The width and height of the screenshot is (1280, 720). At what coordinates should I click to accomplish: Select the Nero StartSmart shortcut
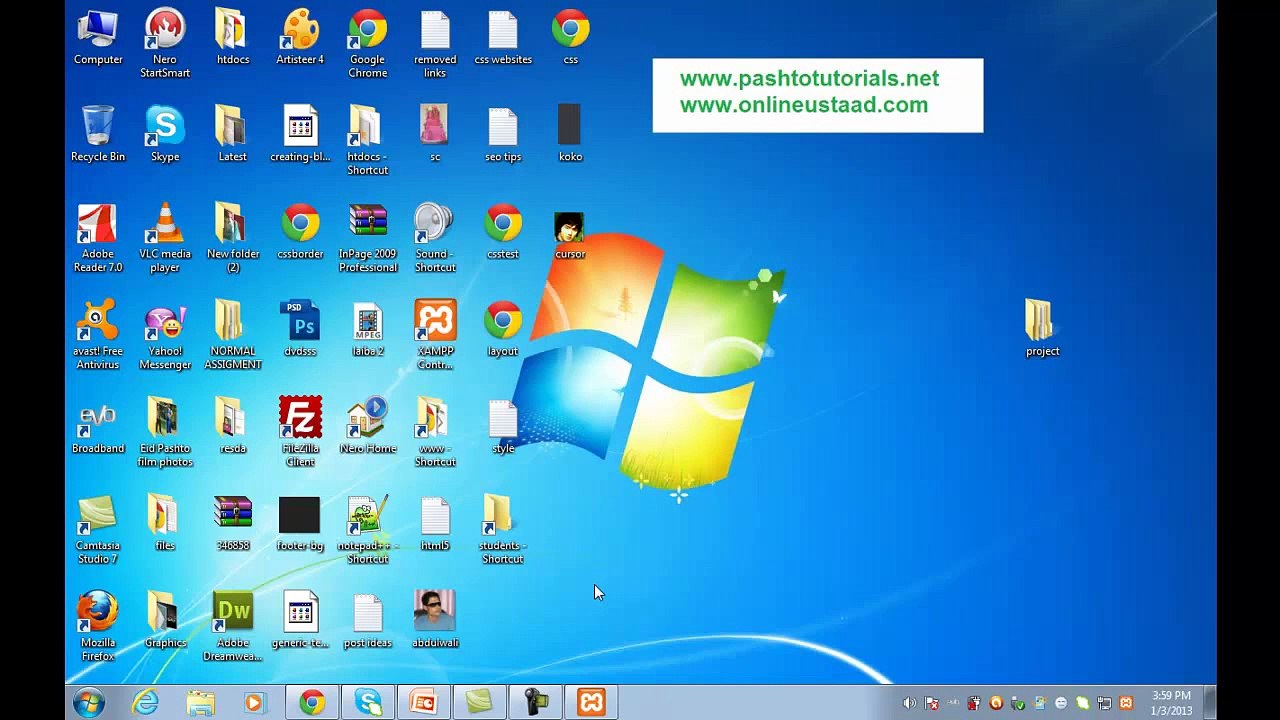pyautogui.click(x=165, y=42)
